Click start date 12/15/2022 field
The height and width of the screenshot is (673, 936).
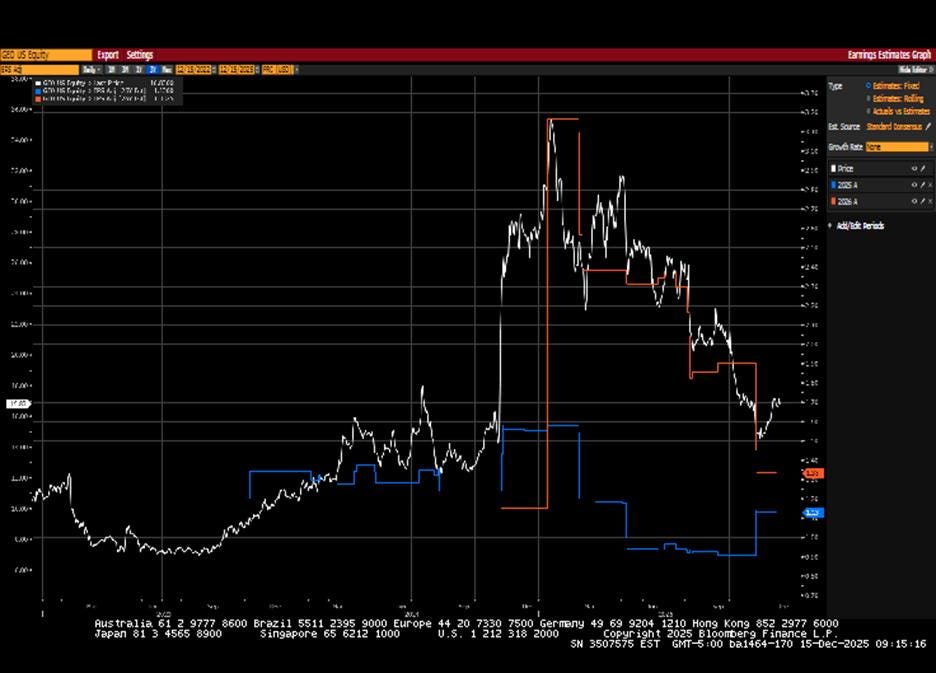193,70
